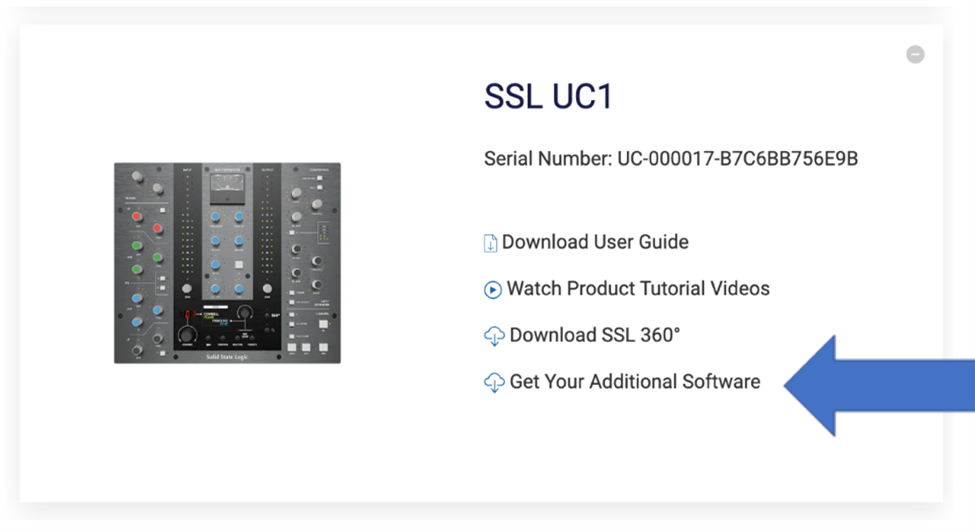Select the SSL UC1 product title
The width and height of the screenshot is (975, 532).
548,97
